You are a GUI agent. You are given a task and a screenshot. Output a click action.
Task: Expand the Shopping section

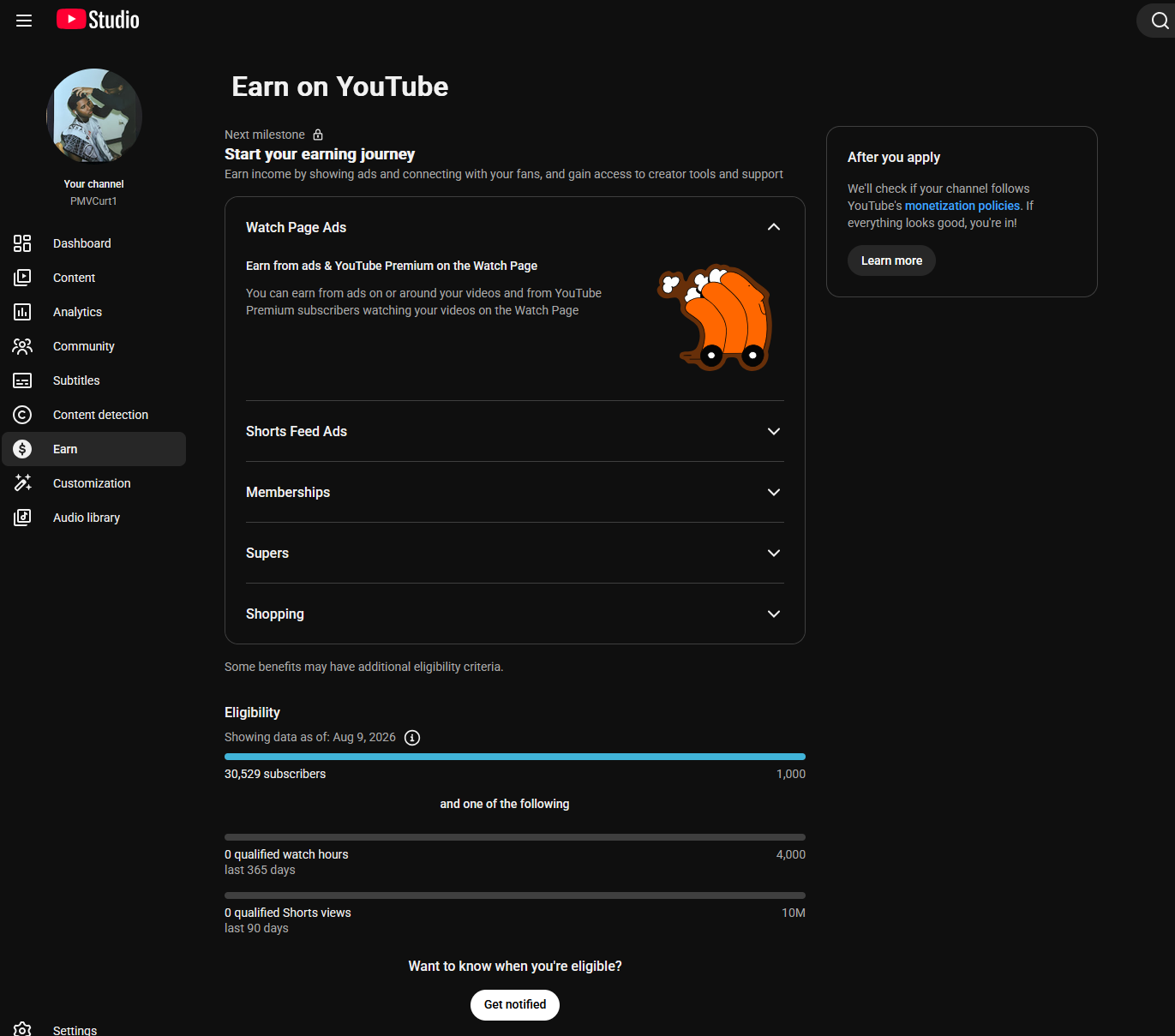[774, 614]
